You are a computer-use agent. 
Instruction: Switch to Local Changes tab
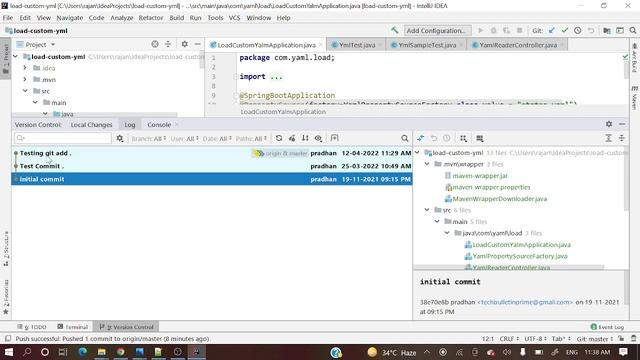pos(91,124)
